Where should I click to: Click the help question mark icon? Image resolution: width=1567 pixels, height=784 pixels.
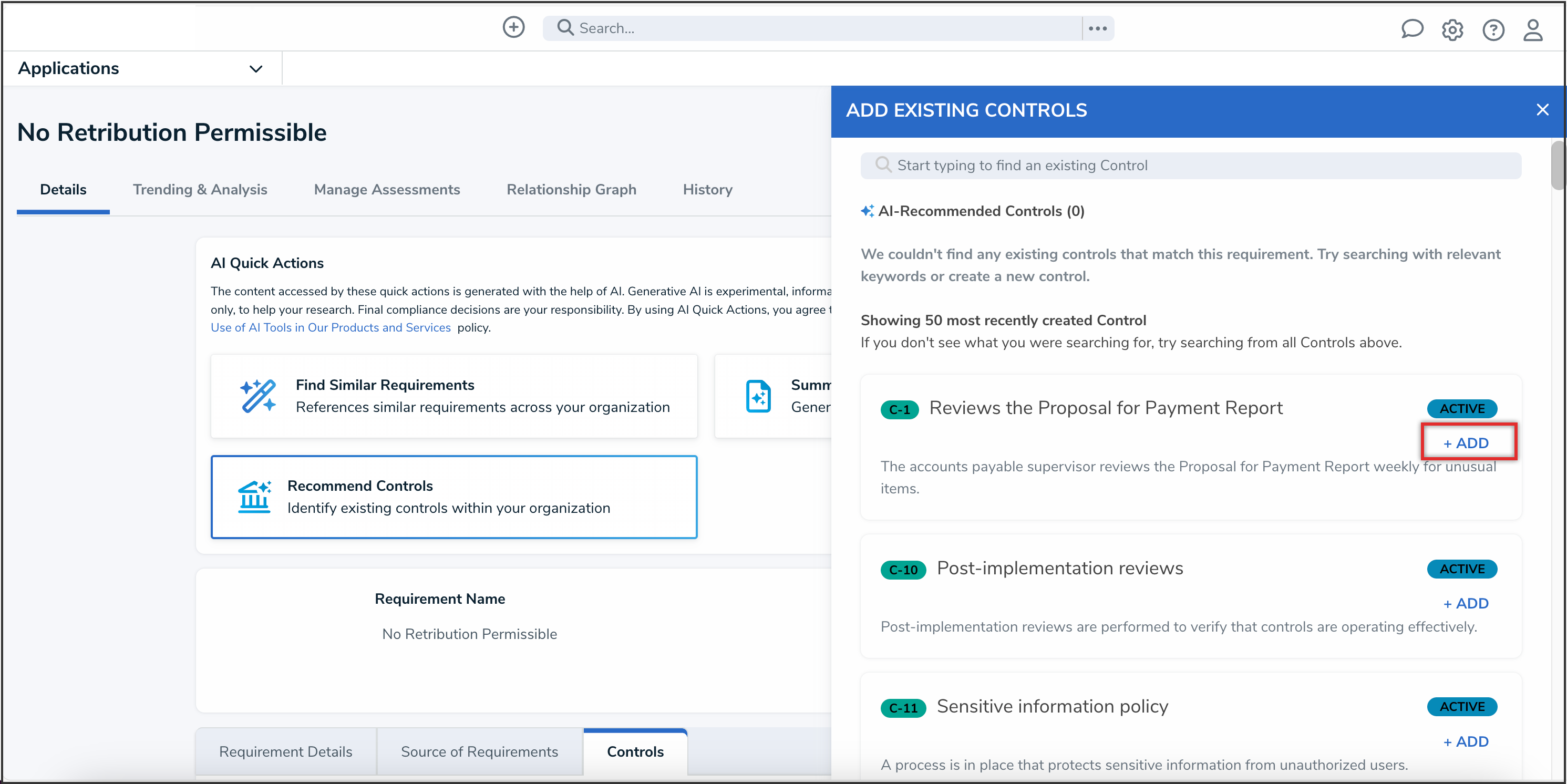click(1493, 29)
